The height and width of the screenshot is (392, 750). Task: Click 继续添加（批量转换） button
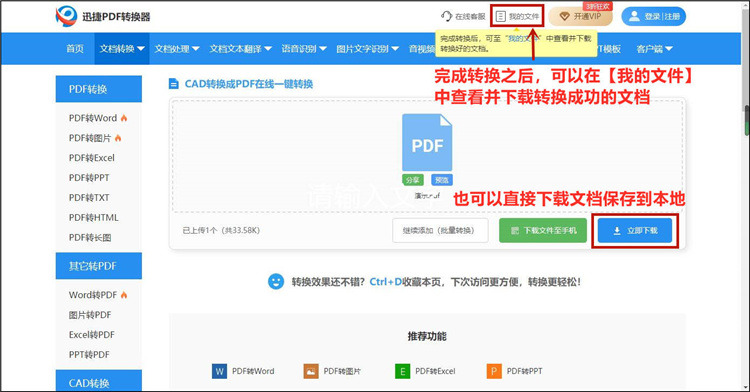(440, 230)
